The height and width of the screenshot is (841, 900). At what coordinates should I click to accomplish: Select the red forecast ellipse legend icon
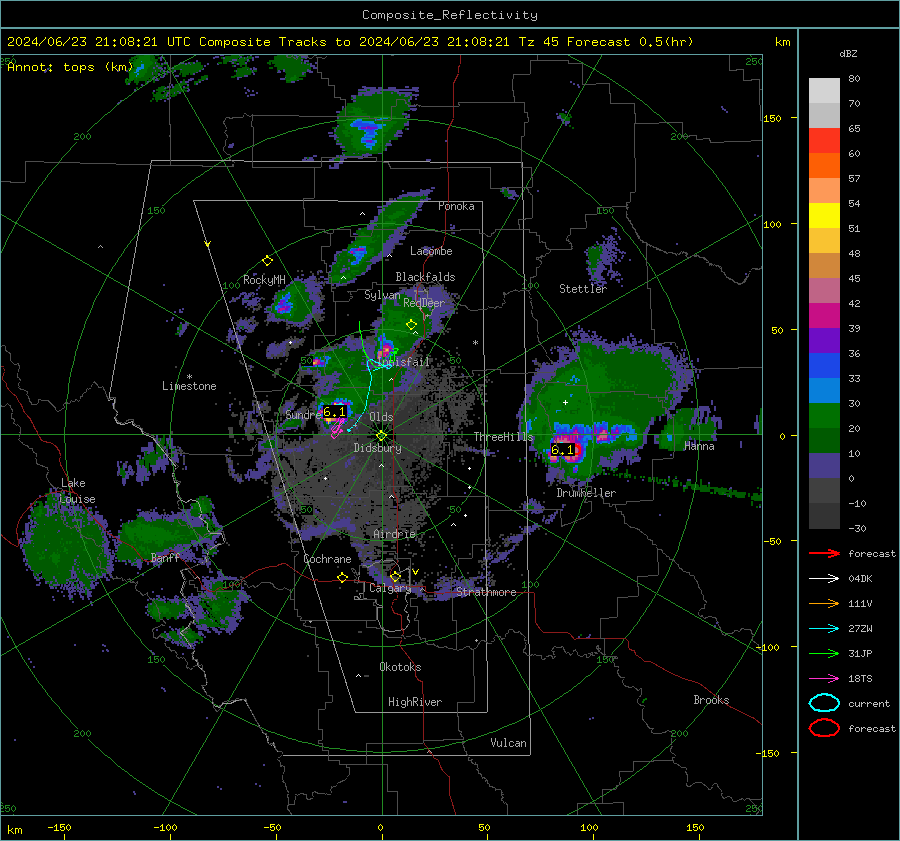click(x=824, y=728)
